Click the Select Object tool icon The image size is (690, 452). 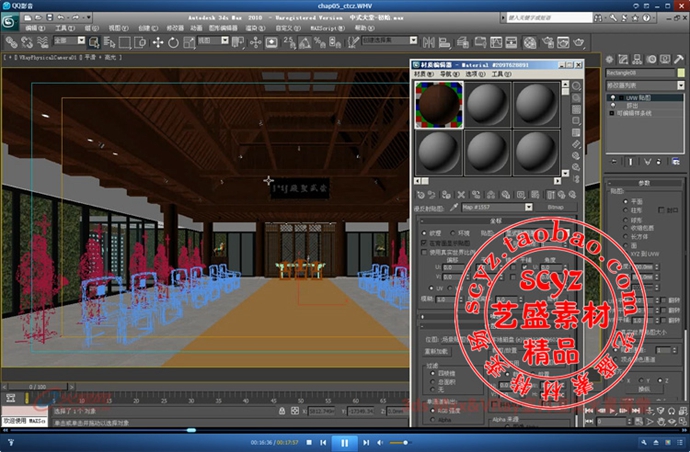[94, 42]
